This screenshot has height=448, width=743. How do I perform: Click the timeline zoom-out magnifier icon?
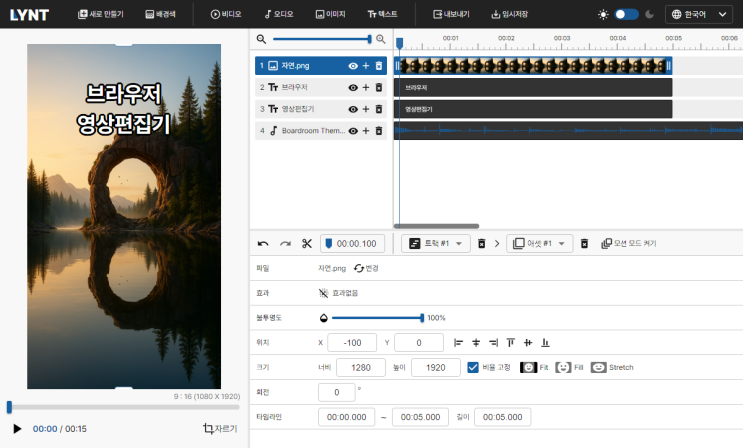261,39
